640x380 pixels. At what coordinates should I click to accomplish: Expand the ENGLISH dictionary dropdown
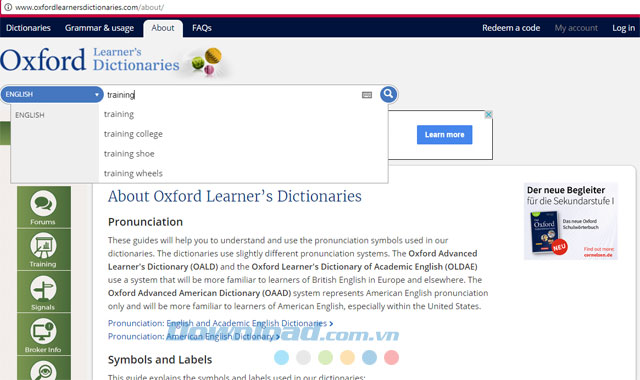coord(52,94)
